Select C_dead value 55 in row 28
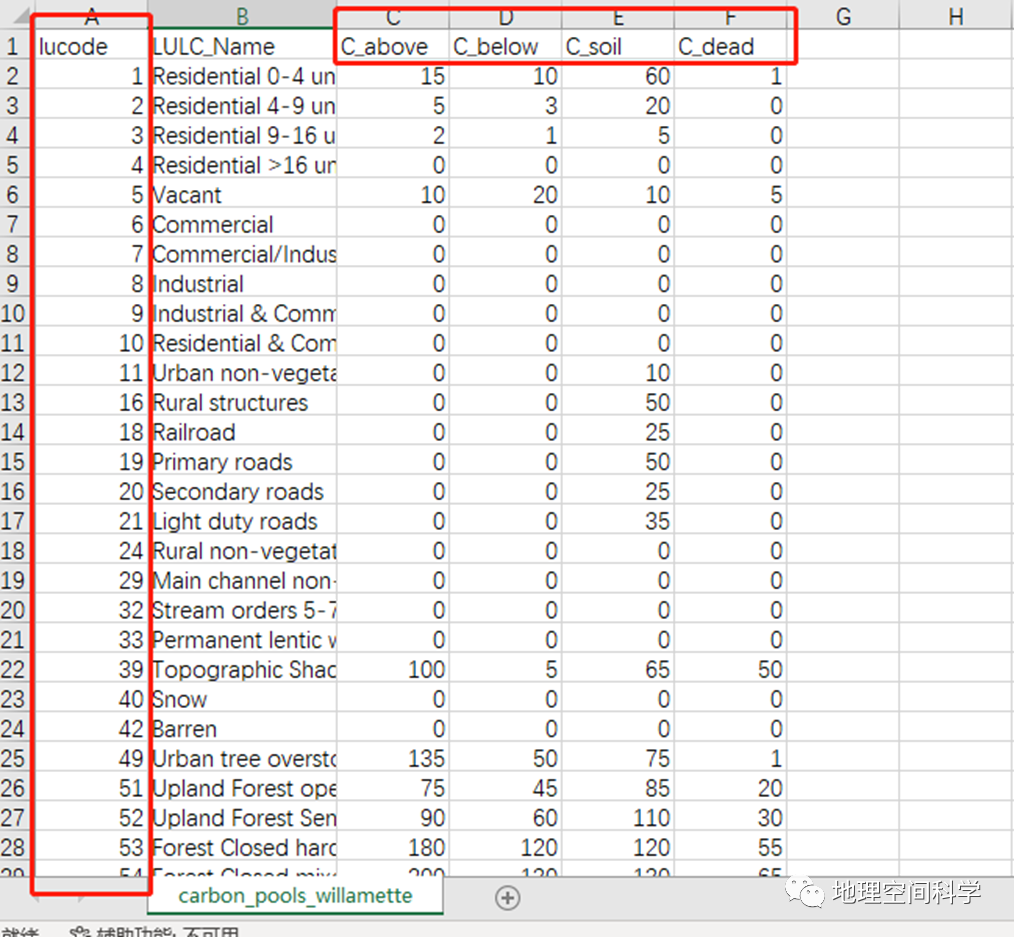Viewport: 1014px width, 937px height. [x=730, y=847]
